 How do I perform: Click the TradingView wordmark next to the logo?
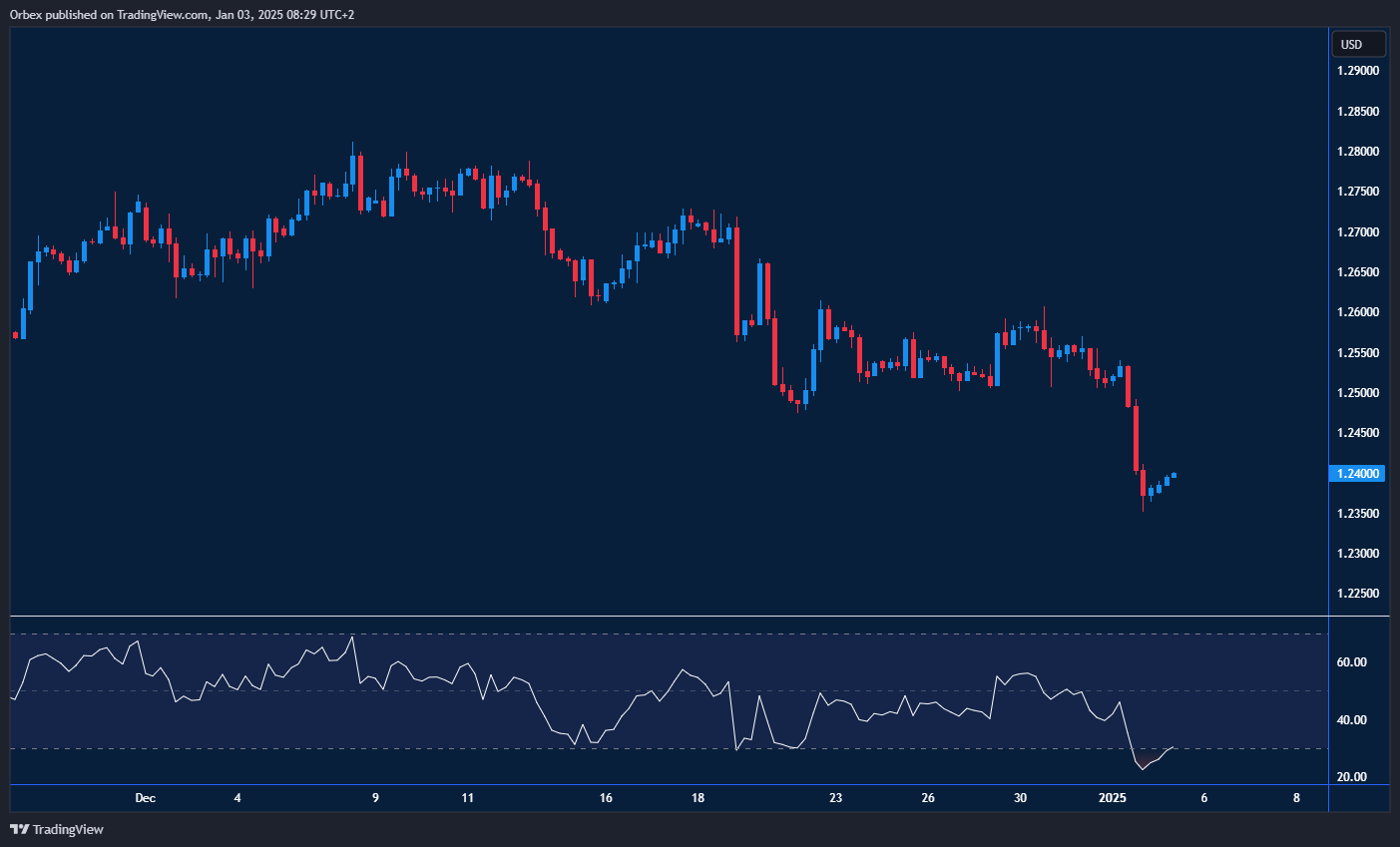(68, 829)
